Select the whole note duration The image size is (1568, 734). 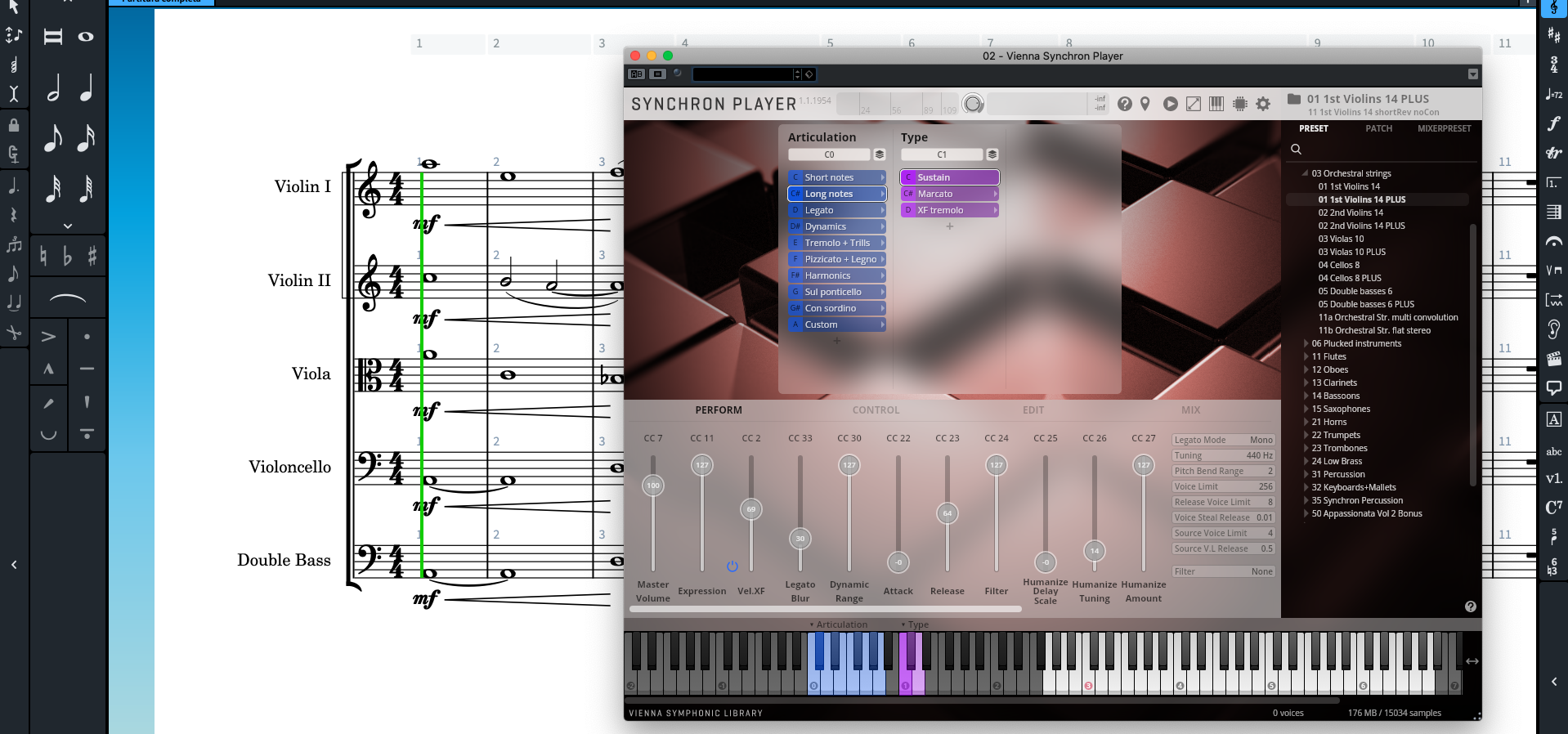[x=86, y=37]
